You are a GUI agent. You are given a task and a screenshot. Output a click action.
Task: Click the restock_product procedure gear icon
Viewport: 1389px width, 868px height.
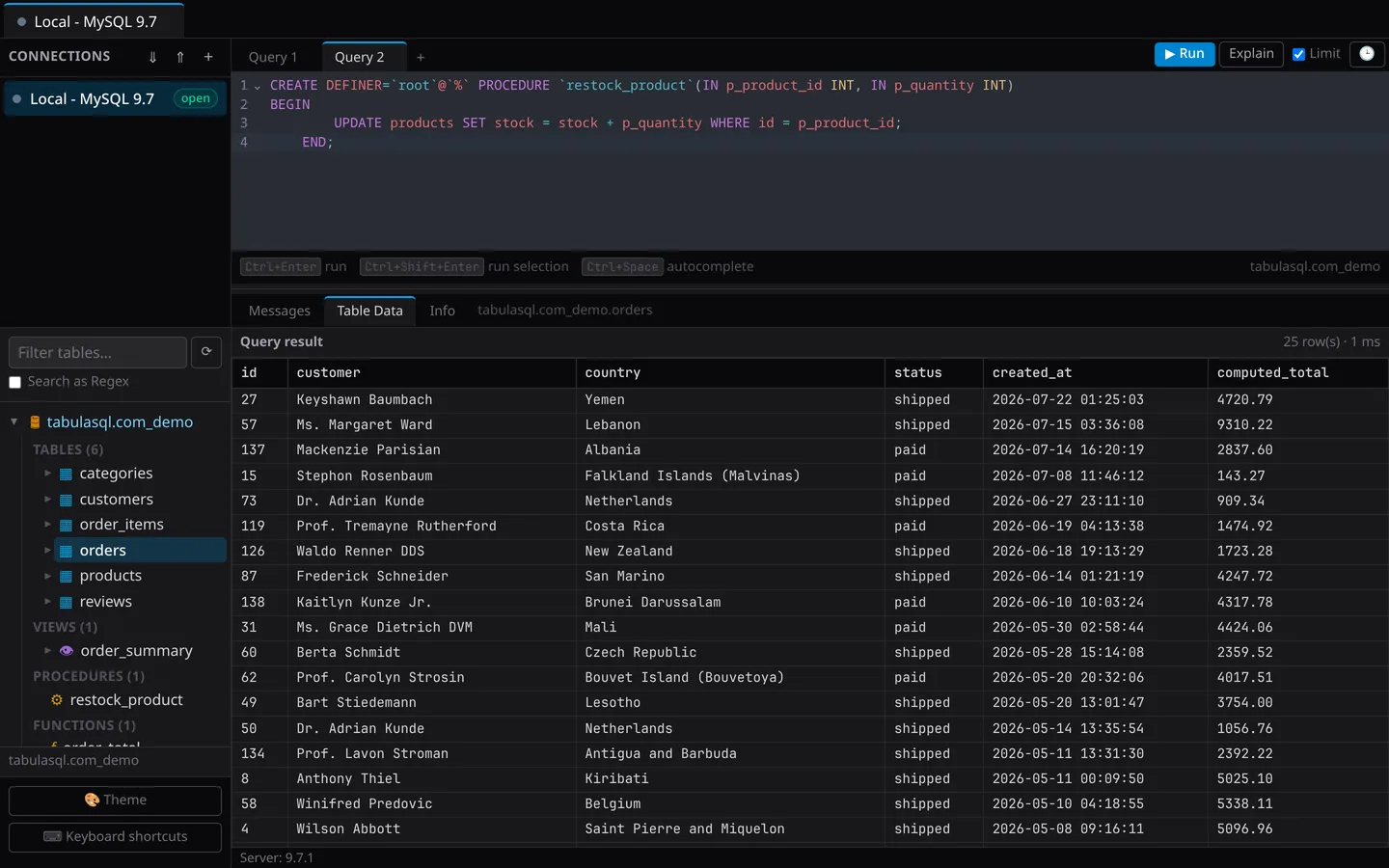(57, 700)
